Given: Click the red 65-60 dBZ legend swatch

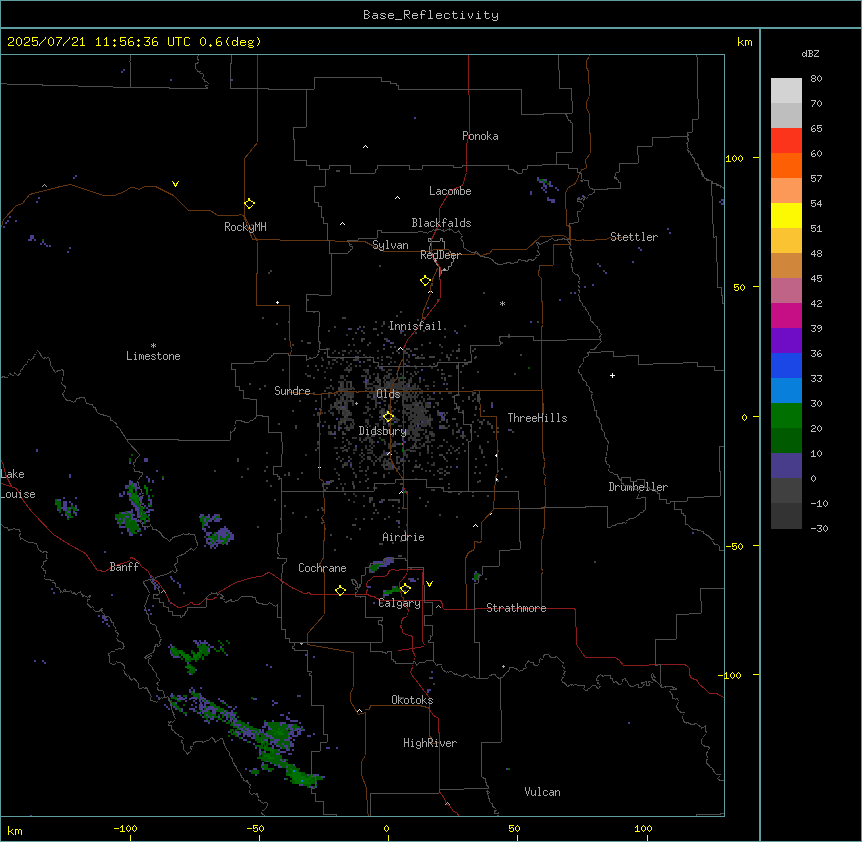Looking at the screenshot, I should point(786,141).
